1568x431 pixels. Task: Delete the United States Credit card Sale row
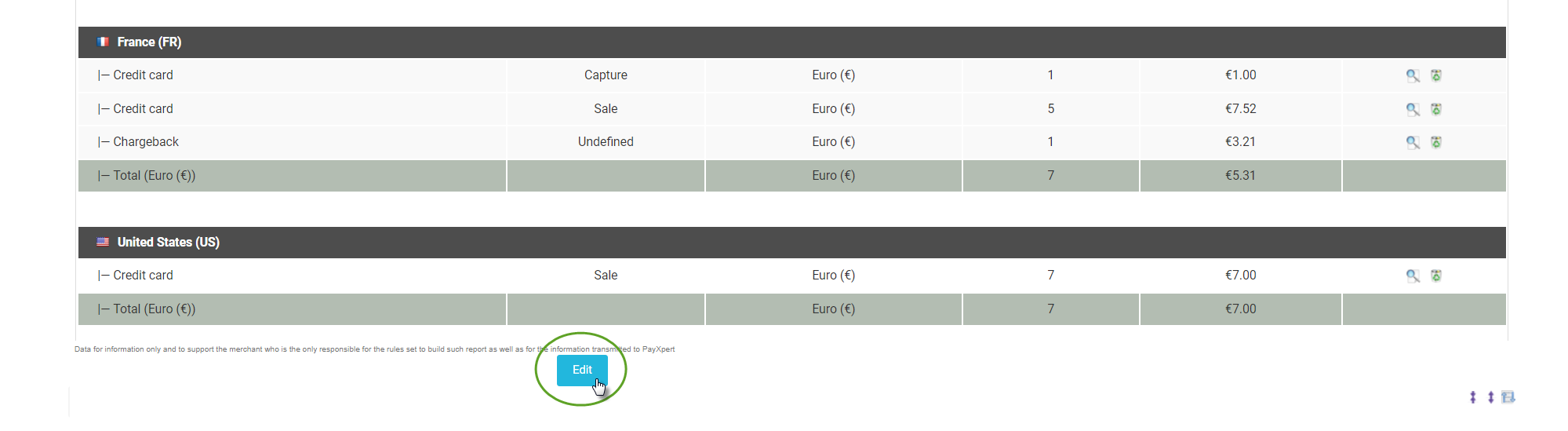coord(1436,276)
